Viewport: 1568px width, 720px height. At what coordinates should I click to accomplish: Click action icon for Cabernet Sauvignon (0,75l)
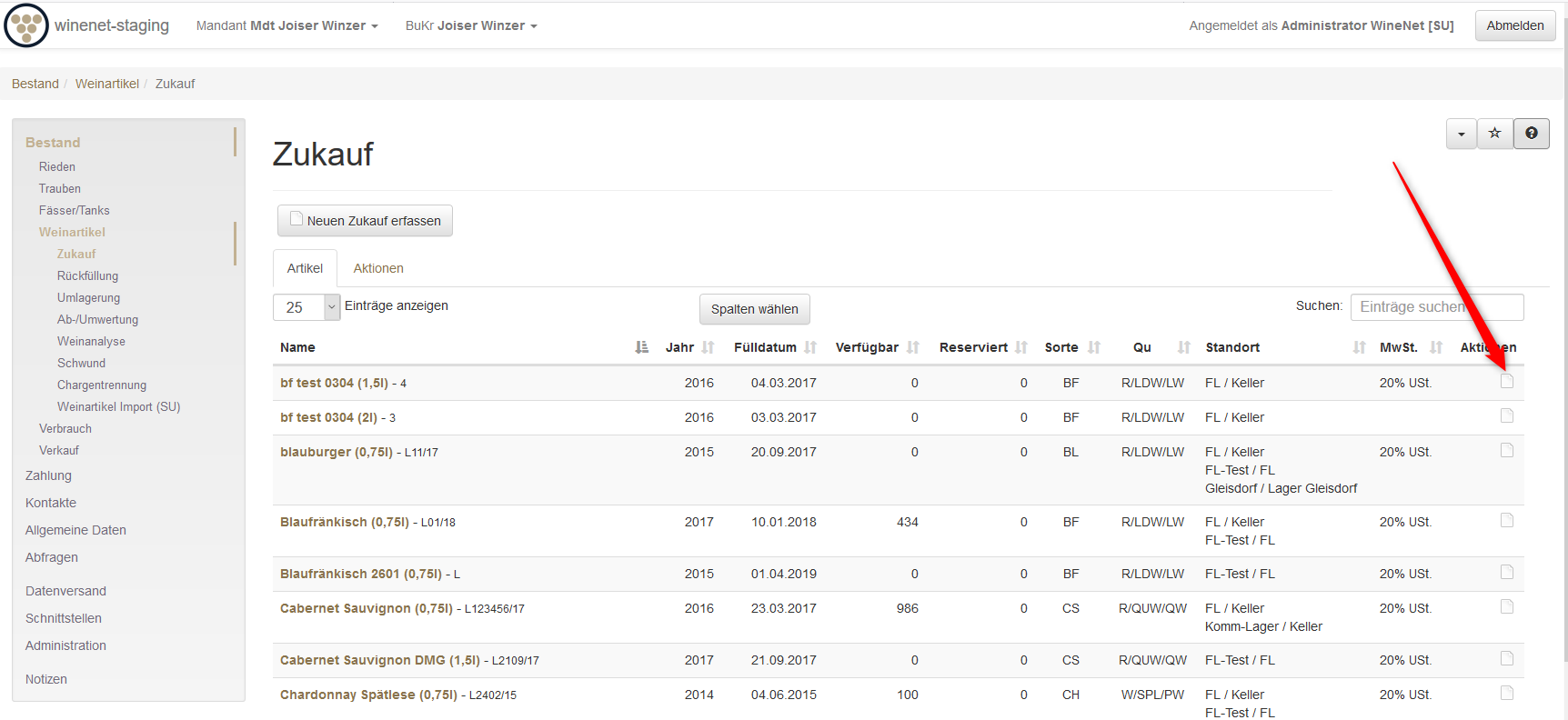click(x=1507, y=607)
